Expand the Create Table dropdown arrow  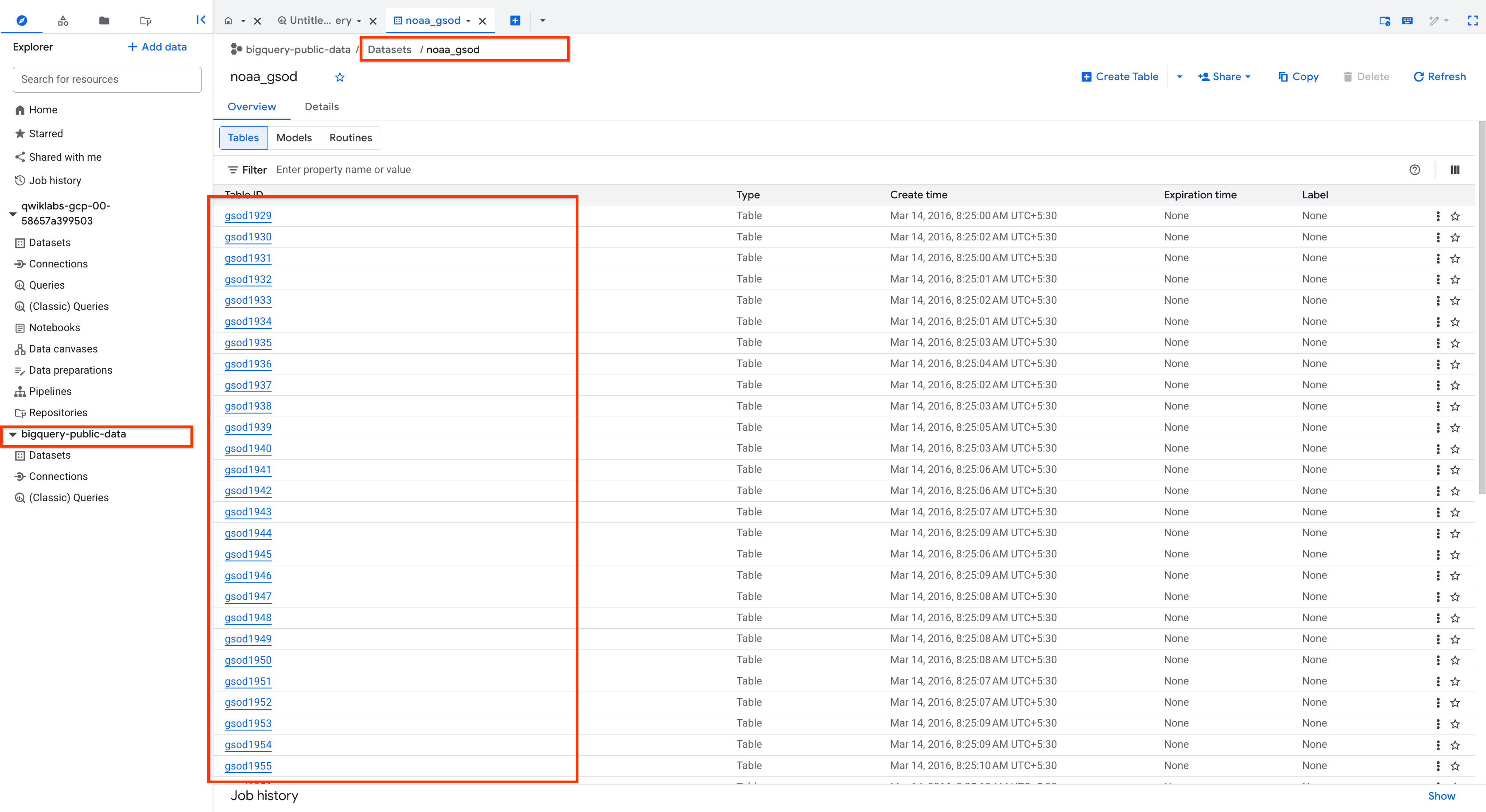pos(1179,76)
